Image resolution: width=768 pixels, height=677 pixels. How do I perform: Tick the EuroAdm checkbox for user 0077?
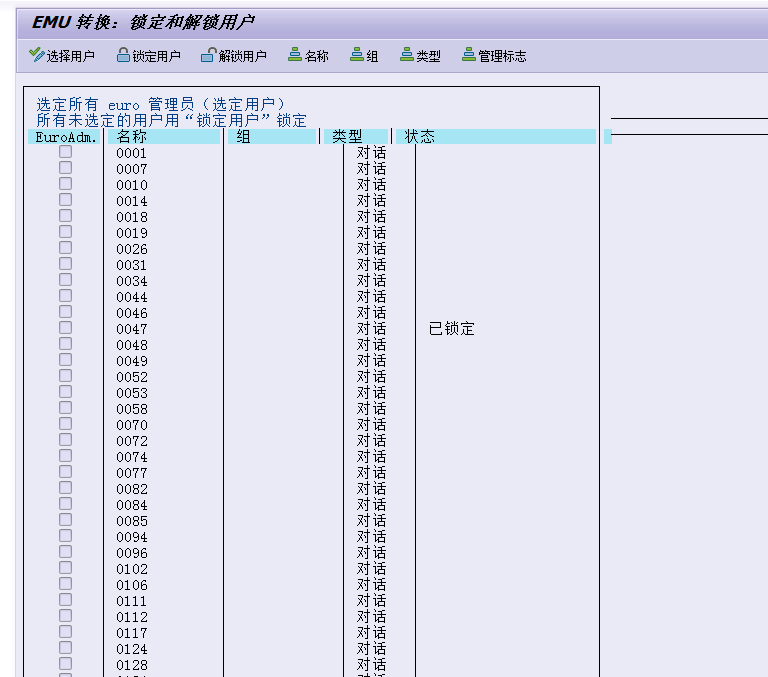[66, 472]
